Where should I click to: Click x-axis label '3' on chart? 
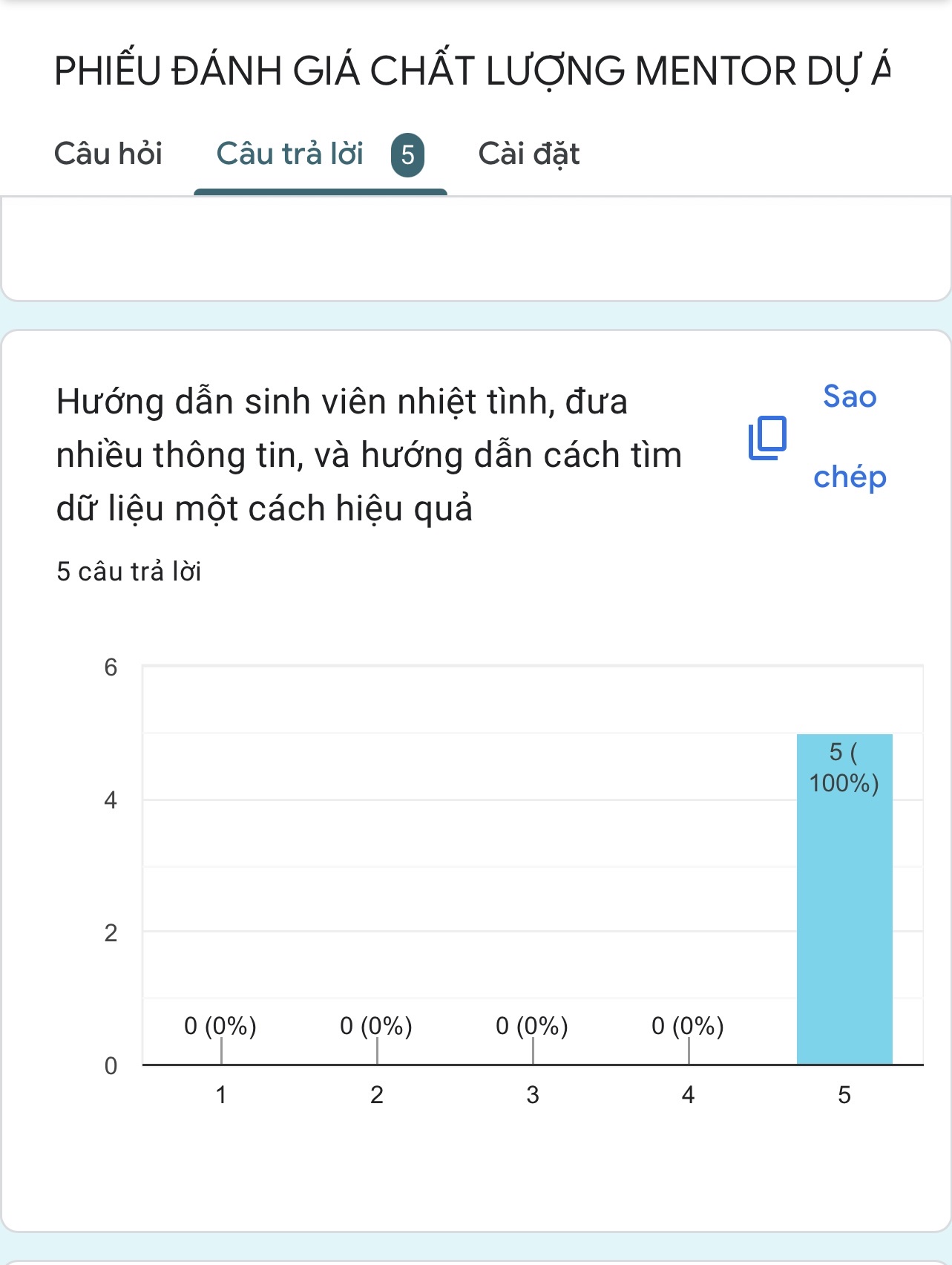pyautogui.click(x=533, y=1095)
